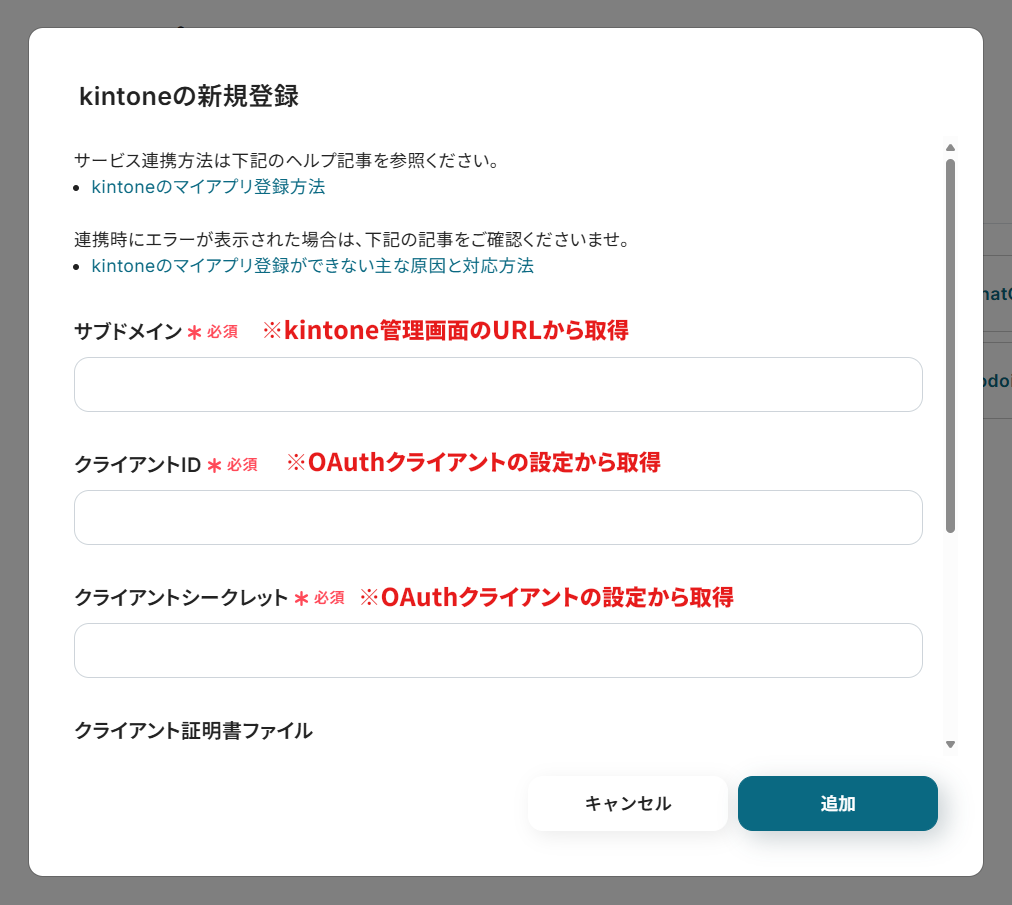This screenshot has height=905, width=1012.
Task: Open the kintoneのマイアプリ登録方法 help link
Action: pos(208,187)
